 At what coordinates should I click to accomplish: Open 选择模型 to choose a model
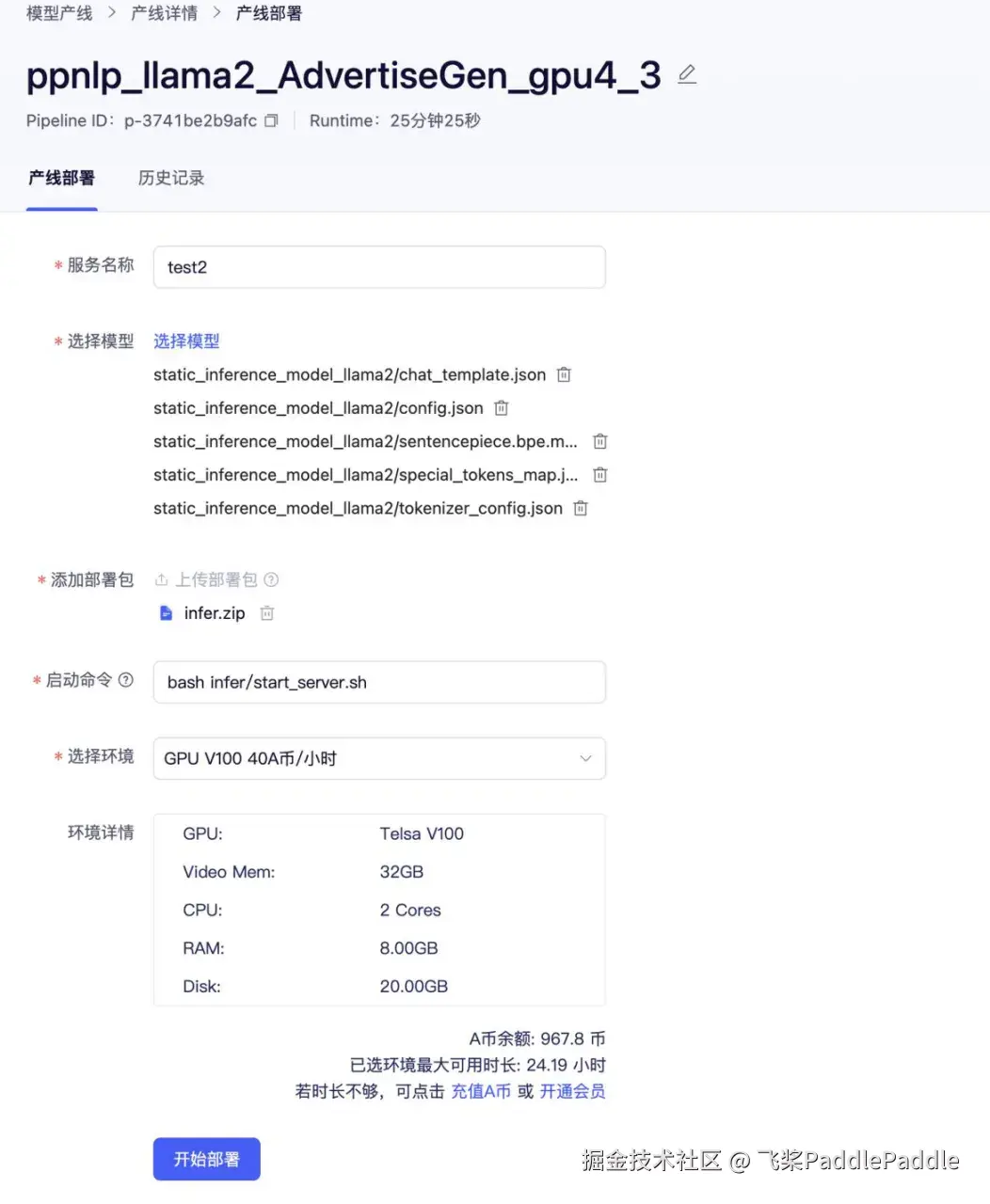point(185,341)
